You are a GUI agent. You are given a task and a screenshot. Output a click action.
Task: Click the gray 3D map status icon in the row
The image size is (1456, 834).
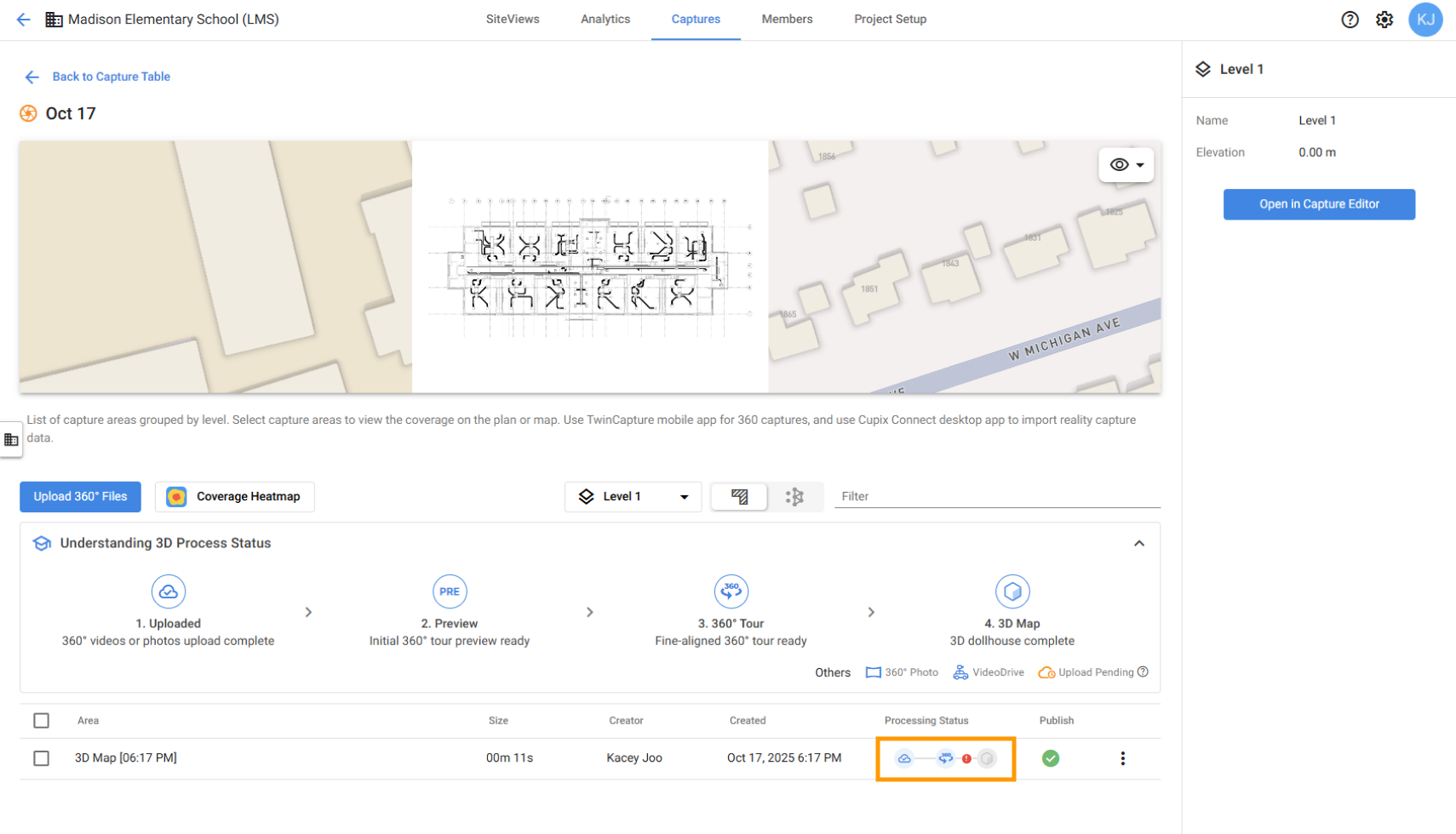coord(987,758)
